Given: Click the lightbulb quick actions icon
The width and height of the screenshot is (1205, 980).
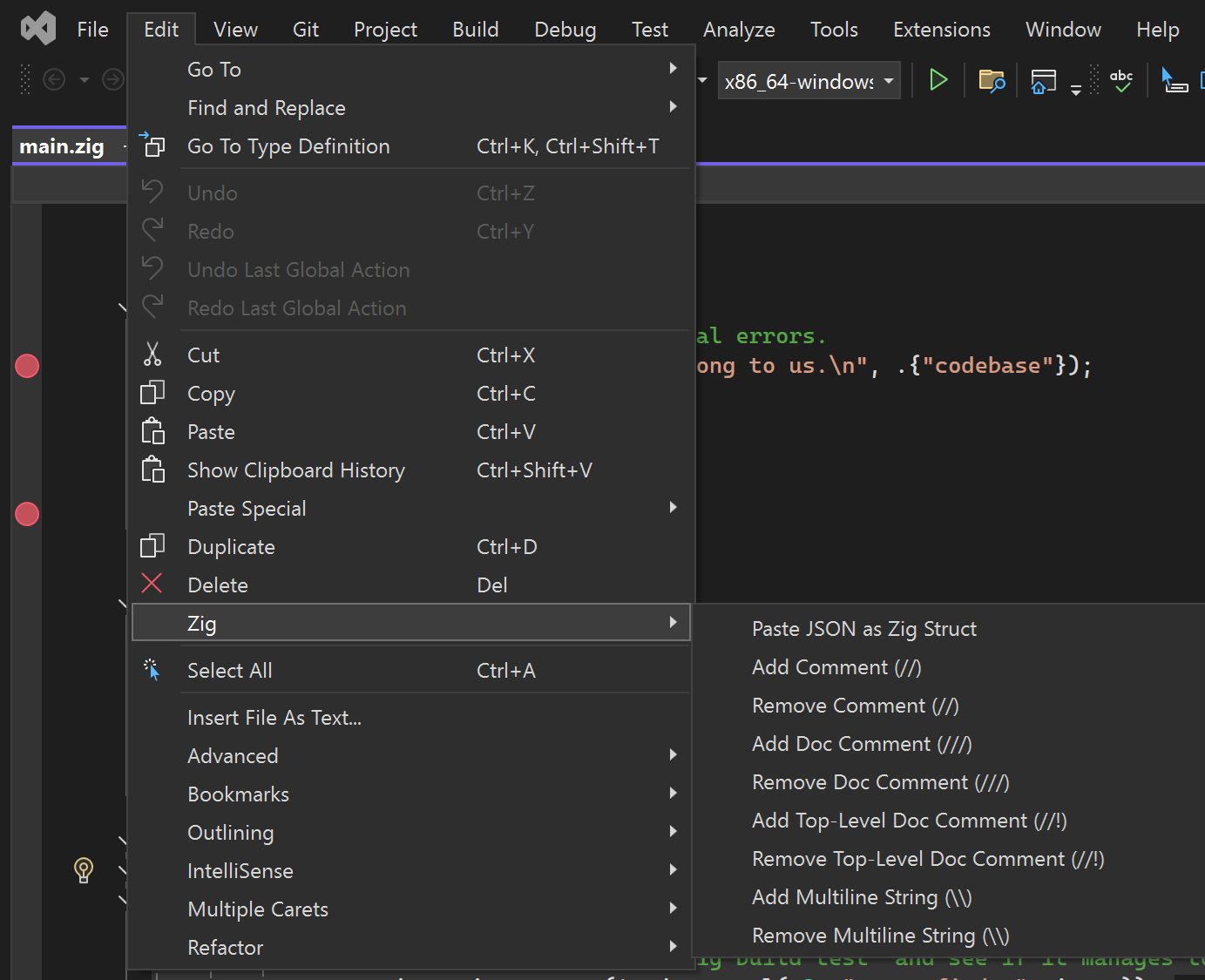Looking at the screenshot, I should click(84, 869).
